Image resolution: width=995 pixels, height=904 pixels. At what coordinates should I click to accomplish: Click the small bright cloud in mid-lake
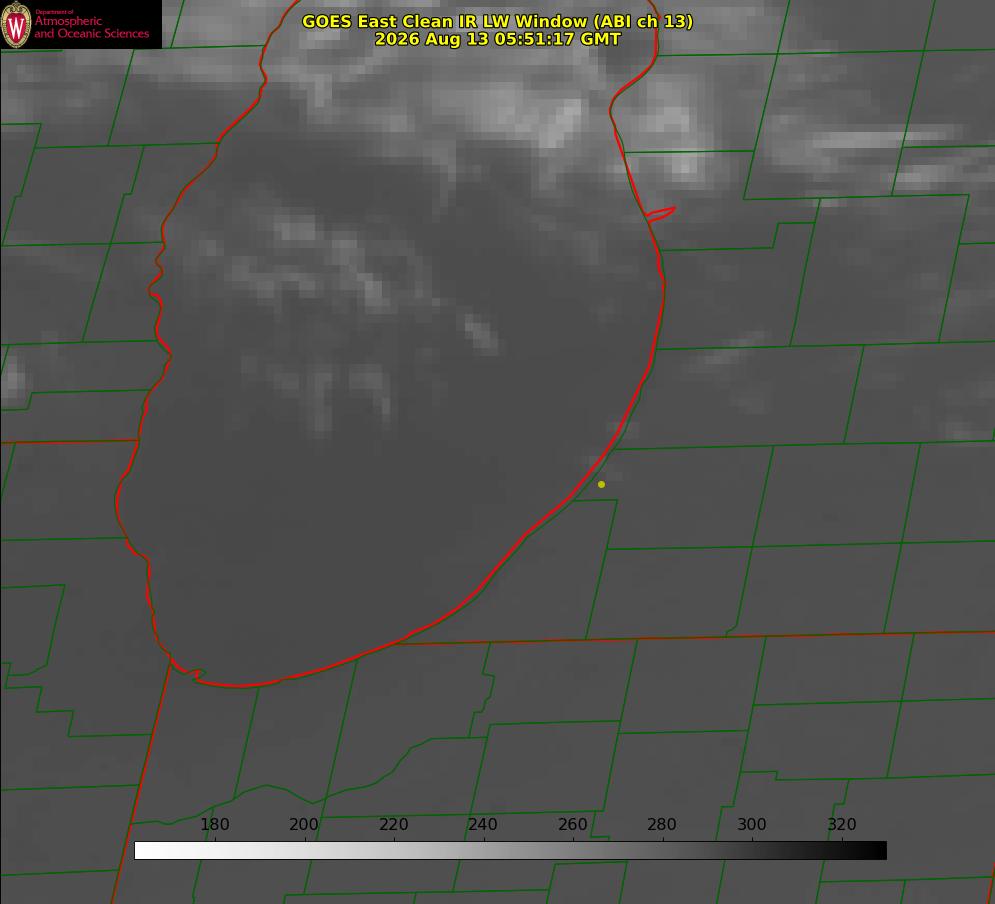click(481, 331)
